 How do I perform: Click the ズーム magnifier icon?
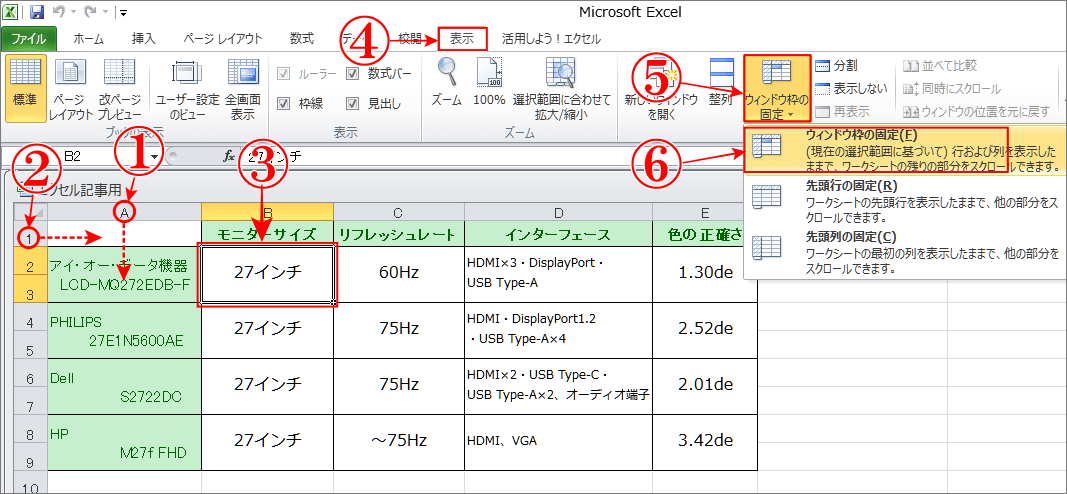pyautogui.click(x=447, y=70)
